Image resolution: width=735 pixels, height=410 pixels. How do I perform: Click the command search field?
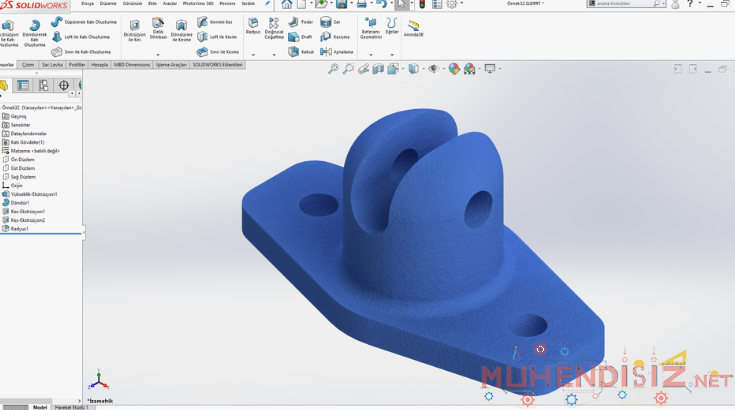[620, 5]
